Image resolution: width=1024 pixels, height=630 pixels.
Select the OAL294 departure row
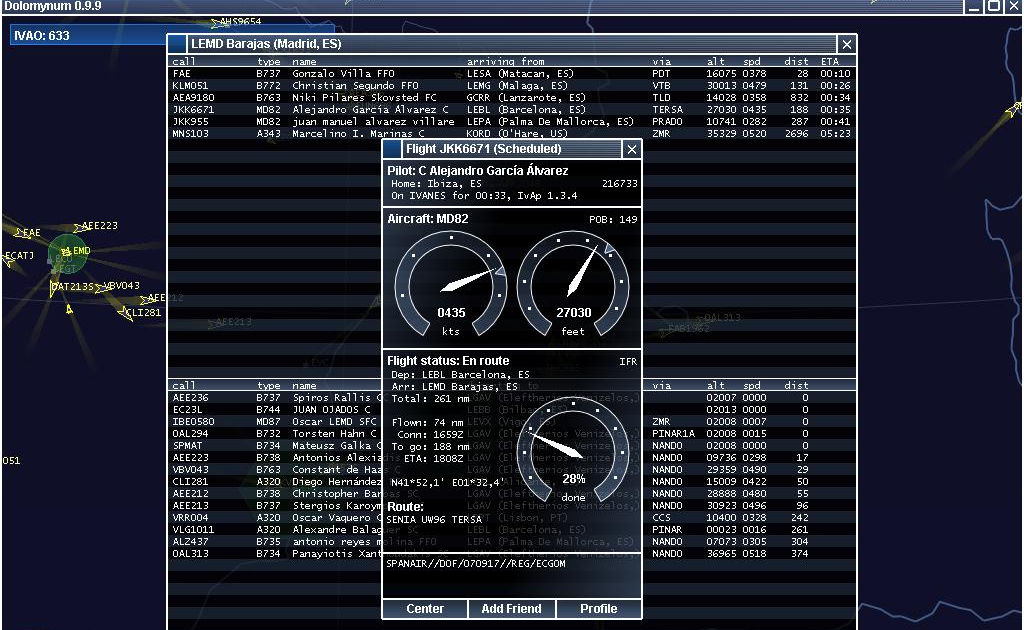[511, 433]
